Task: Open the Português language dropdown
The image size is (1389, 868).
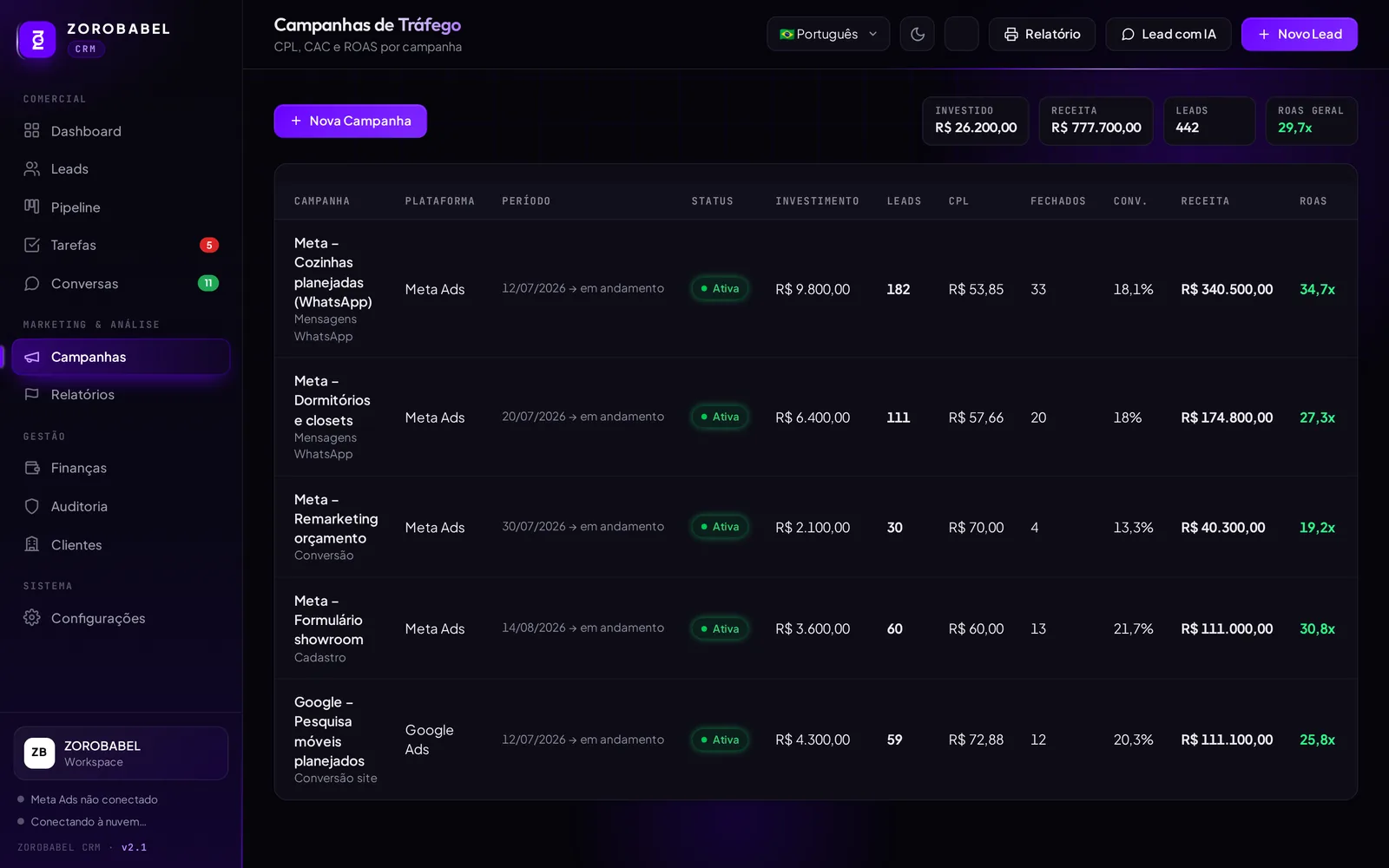Action: (x=828, y=34)
